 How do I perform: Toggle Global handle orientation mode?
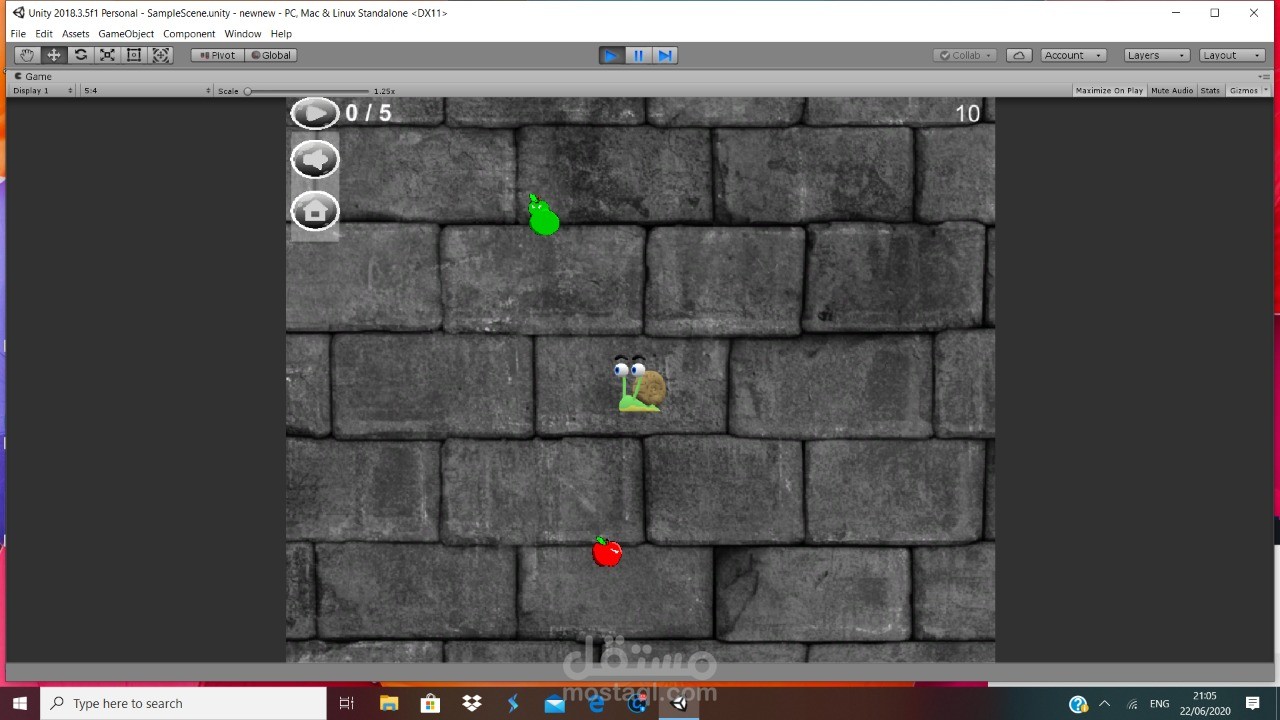coord(270,55)
